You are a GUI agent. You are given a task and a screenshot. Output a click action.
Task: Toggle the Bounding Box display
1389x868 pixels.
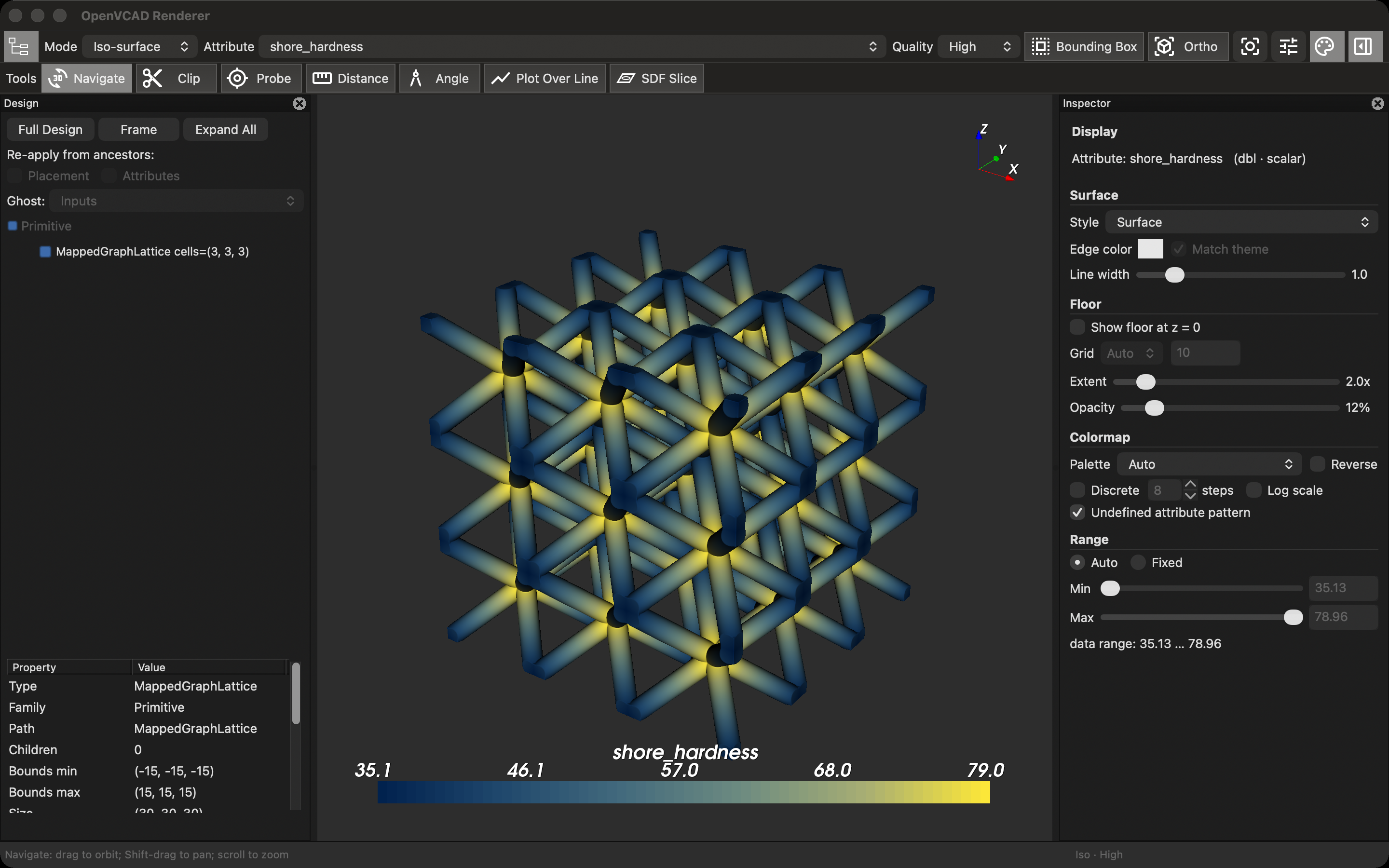point(1084,46)
